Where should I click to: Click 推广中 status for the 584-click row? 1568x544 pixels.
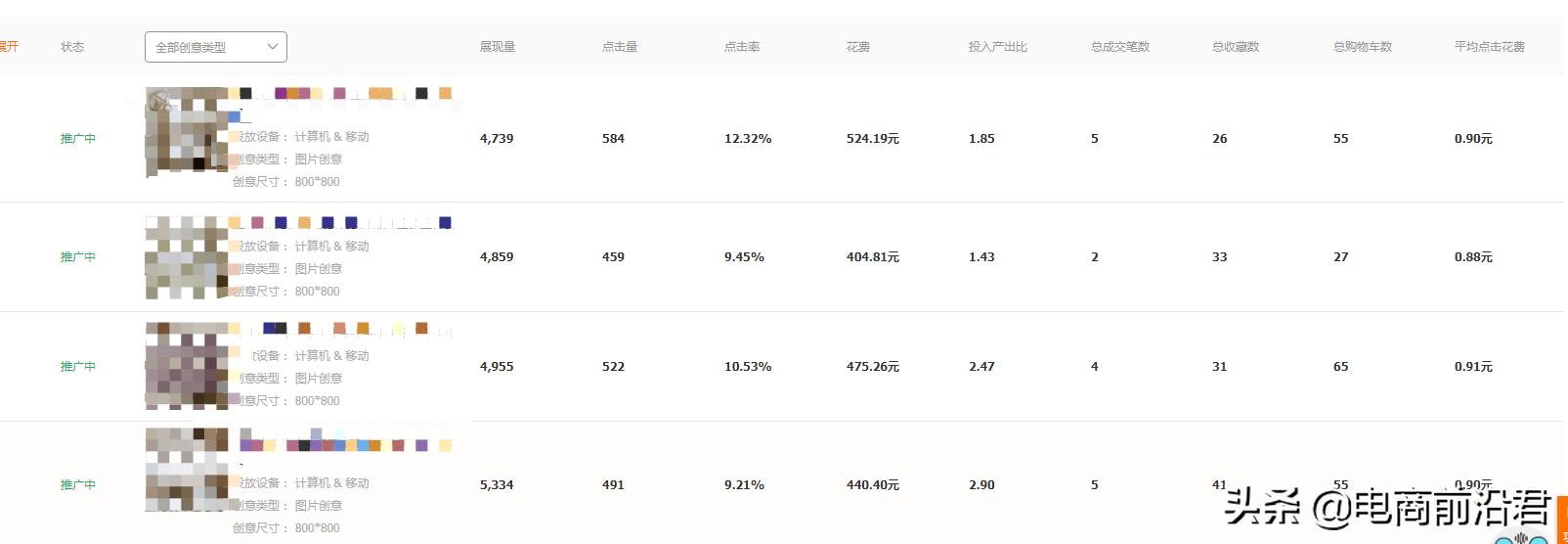click(78, 139)
